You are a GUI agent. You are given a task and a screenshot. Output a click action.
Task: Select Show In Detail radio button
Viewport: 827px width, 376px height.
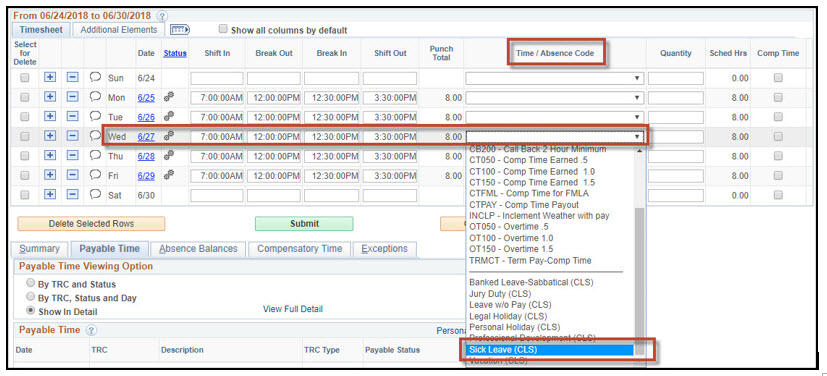(x=31, y=311)
